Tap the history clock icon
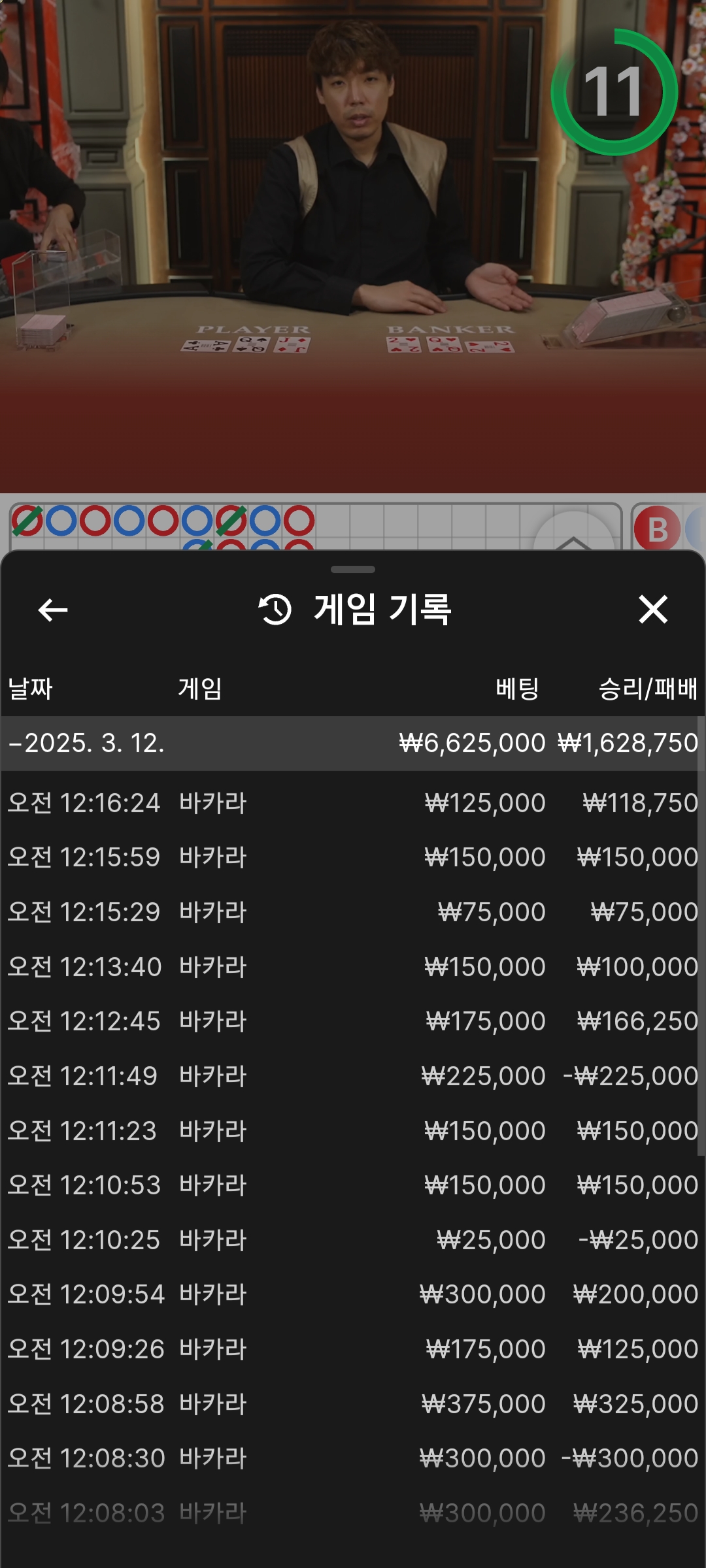 click(x=275, y=610)
